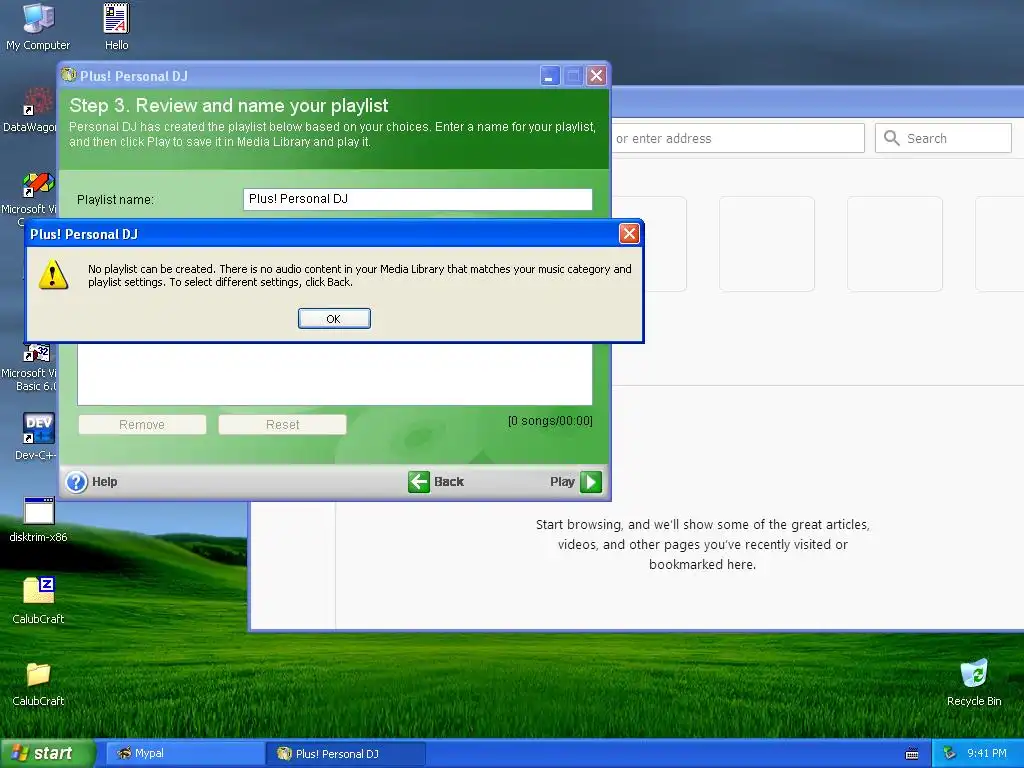Click the Help question mark icon

click(76, 482)
